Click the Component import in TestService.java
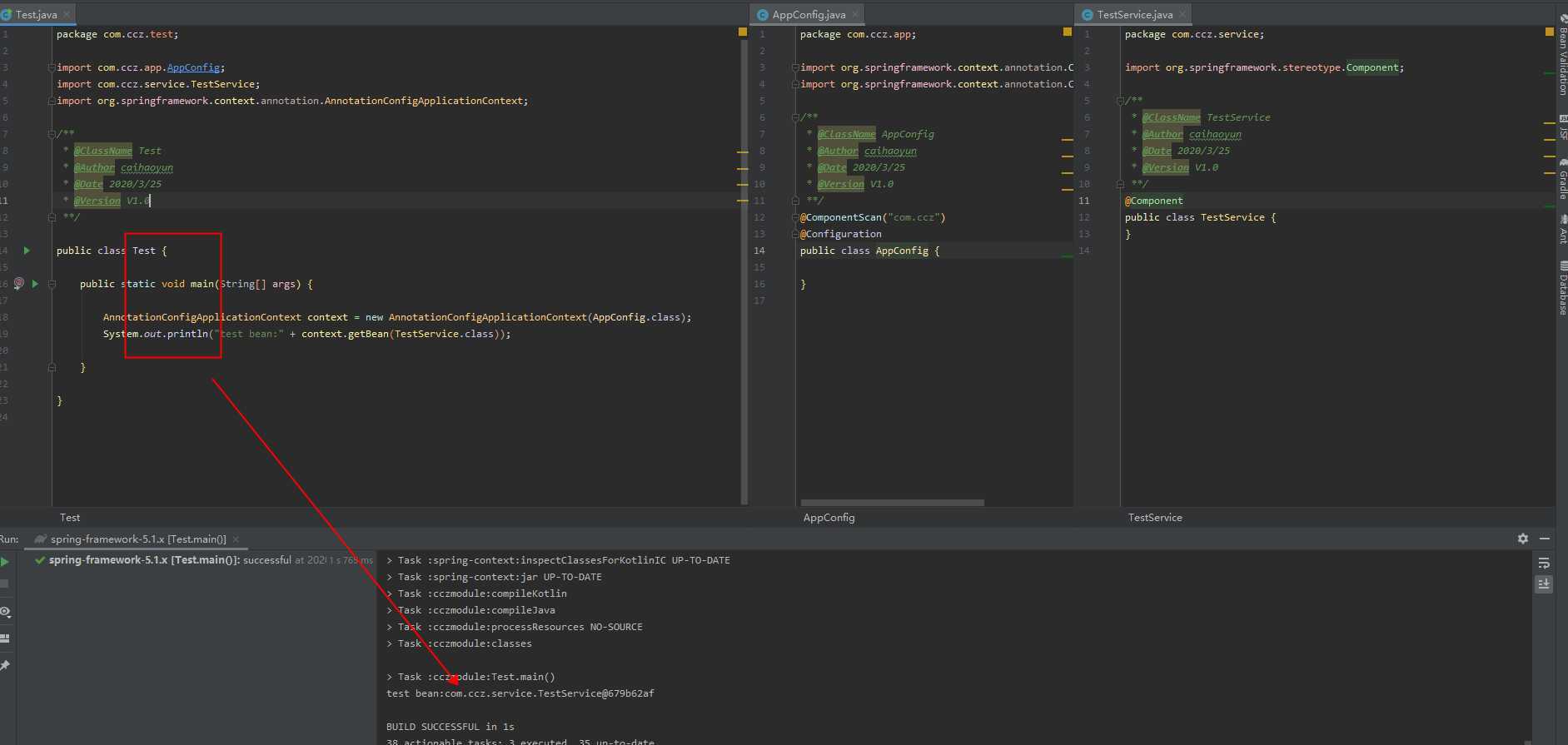The width and height of the screenshot is (1568, 745). (x=1372, y=67)
